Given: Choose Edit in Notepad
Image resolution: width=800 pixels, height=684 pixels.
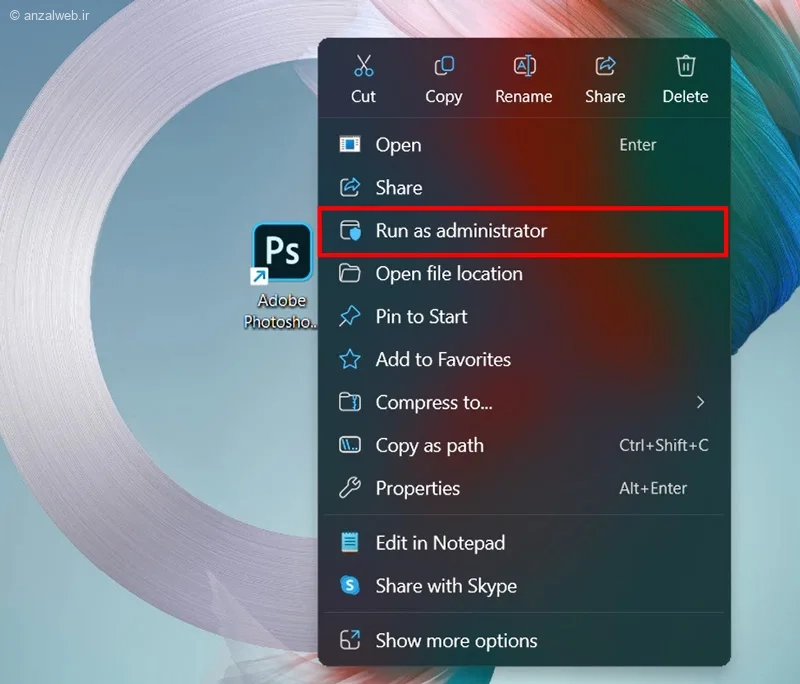Looking at the screenshot, I should pos(524,543).
